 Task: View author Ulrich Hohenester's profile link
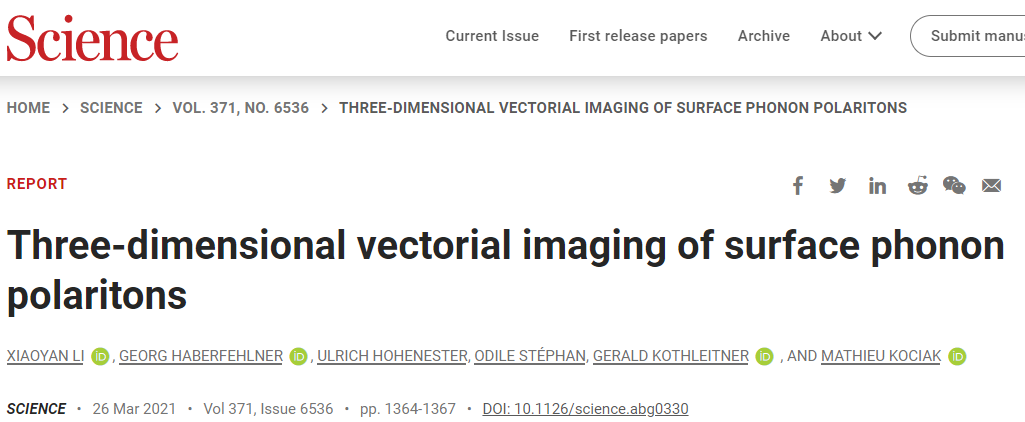click(x=393, y=357)
